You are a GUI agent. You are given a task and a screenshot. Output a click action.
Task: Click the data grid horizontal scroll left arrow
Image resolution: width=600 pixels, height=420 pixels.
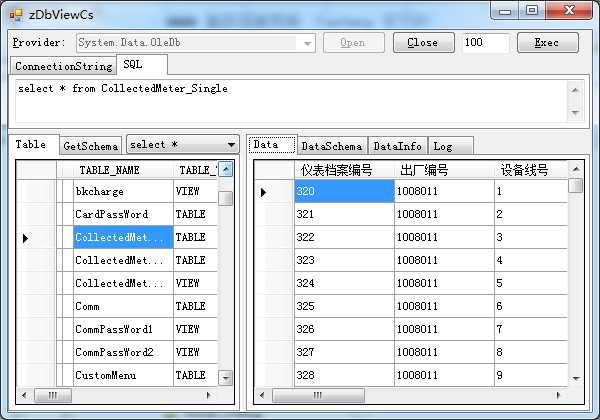(x=262, y=395)
